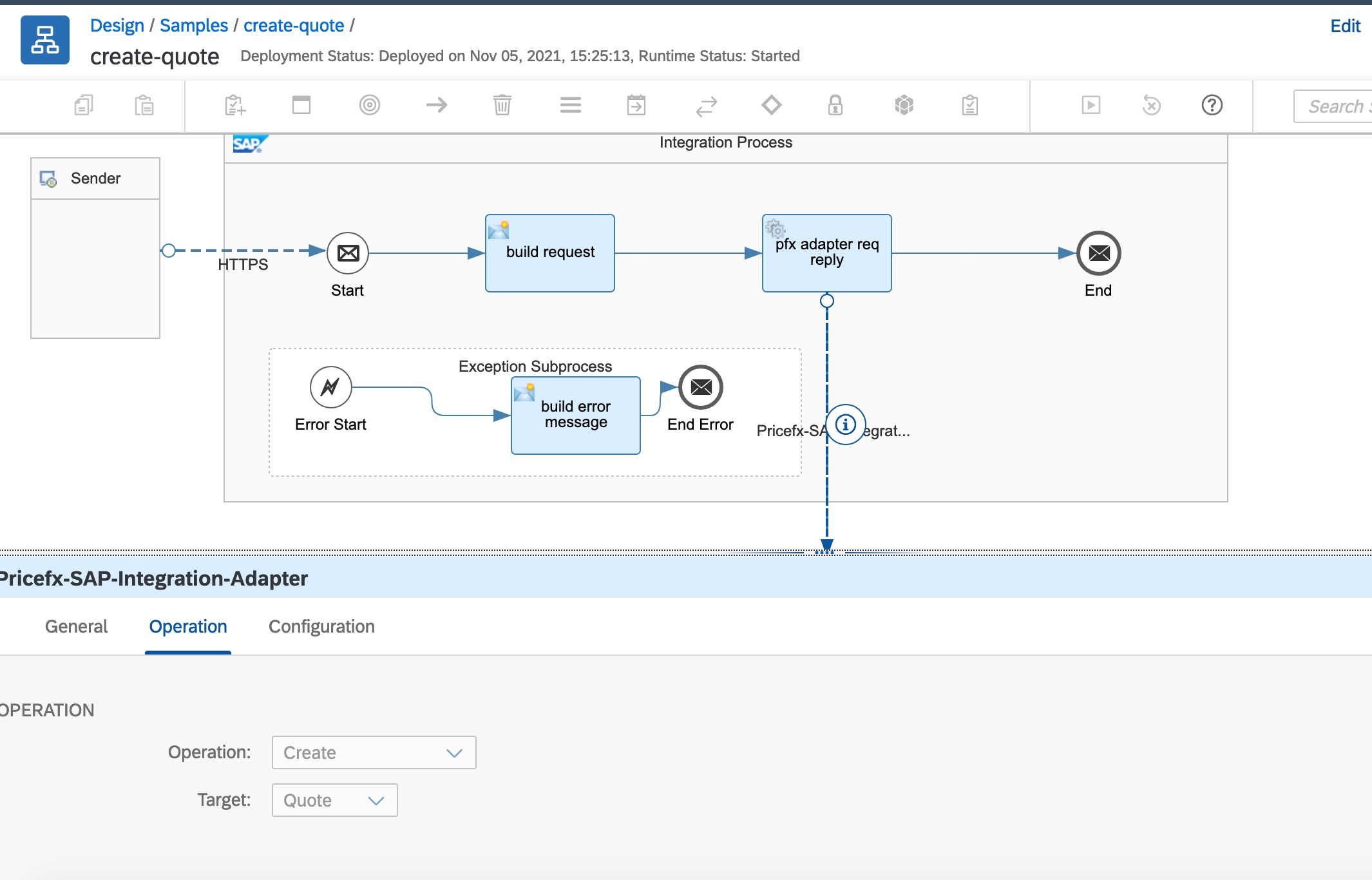Select the build request step
The width and height of the screenshot is (1372, 880).
click(x=549, y=253)
